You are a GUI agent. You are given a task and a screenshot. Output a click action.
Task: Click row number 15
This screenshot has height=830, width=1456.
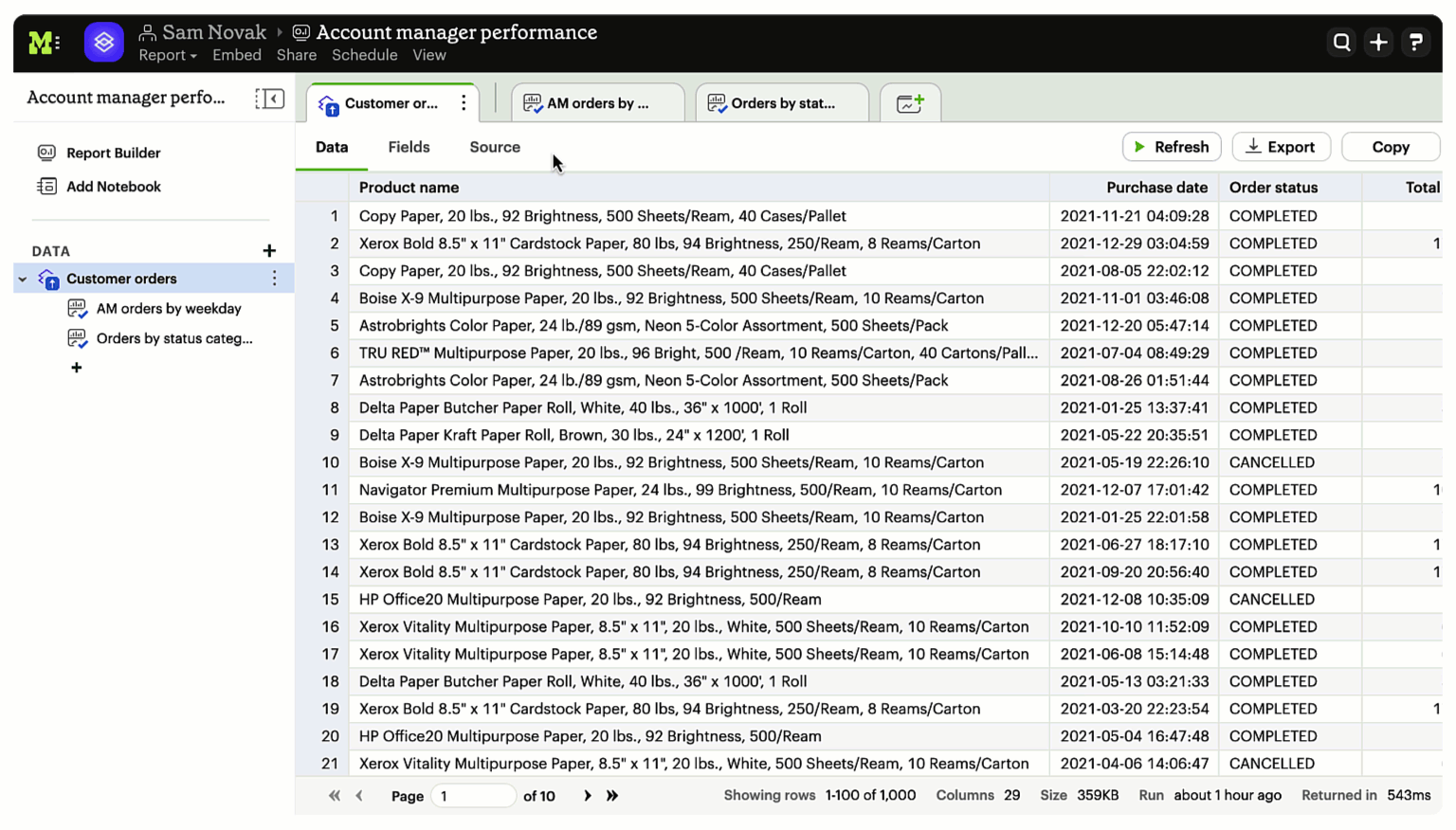tap(330, 600)
